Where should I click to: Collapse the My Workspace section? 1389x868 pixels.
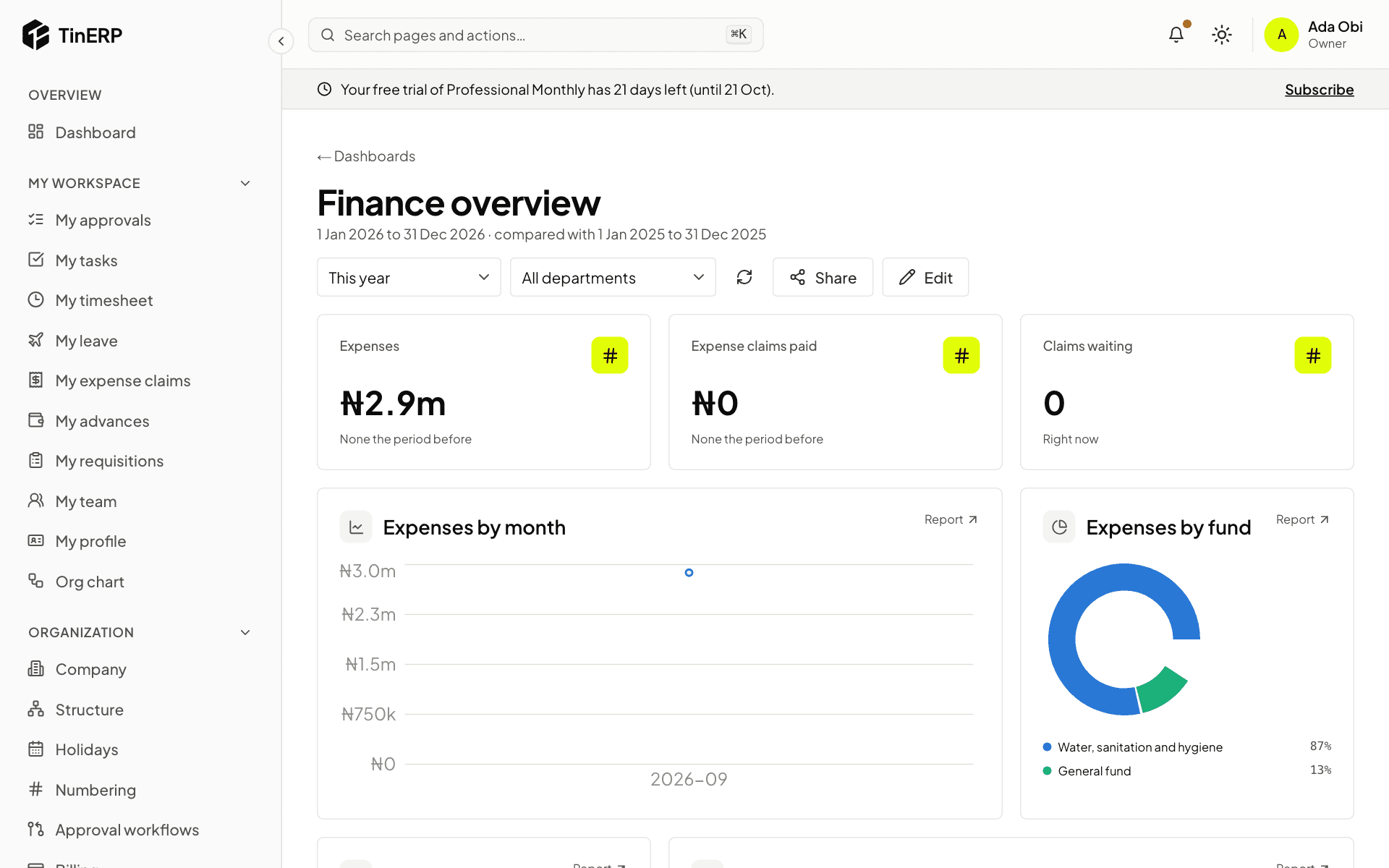pyautogui.click(x=245, y=183)
